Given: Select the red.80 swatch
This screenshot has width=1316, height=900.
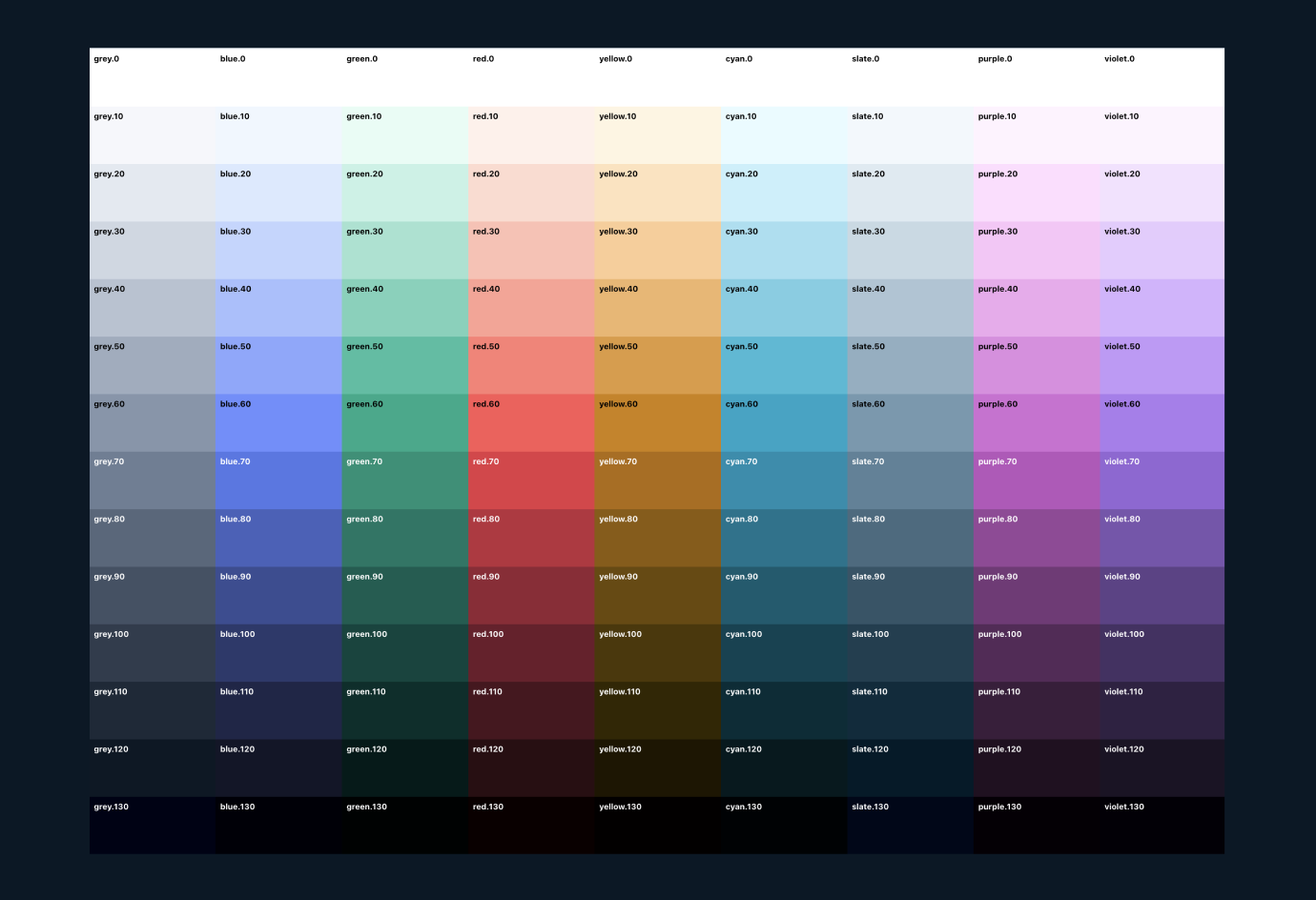Looking at the screenshot, I should click(531, 538).
